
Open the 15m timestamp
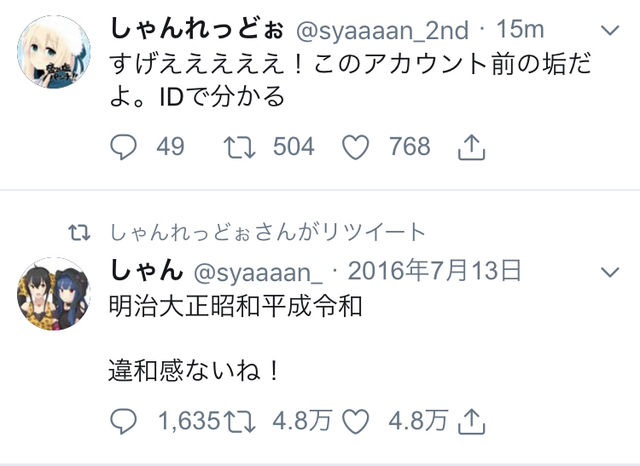pos(520,30)
